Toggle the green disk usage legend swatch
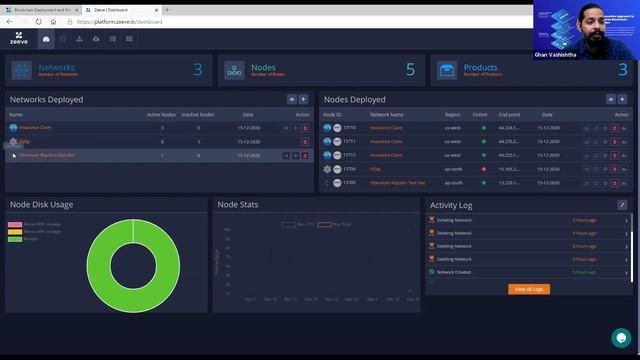This screenshot has height=360, width=640. point(15,239)
